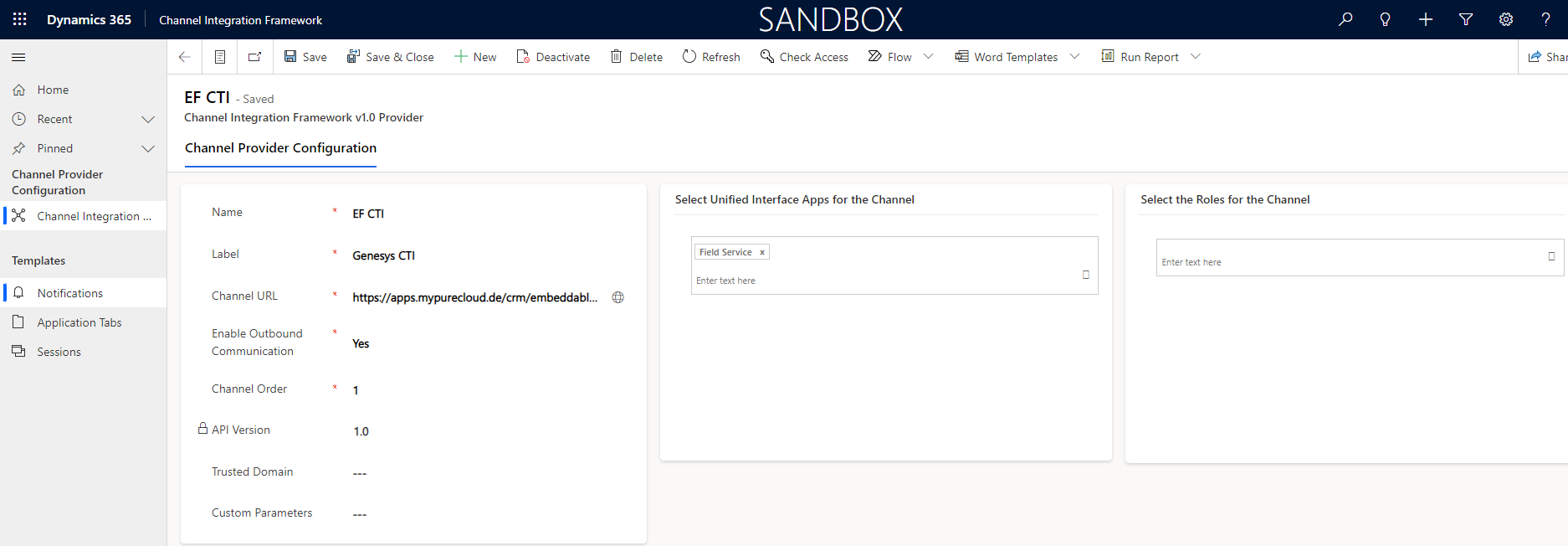Open the Dynamics 365 app launcher grid
The width and height of the screenshot is (1568, 546).
[20, 19]
